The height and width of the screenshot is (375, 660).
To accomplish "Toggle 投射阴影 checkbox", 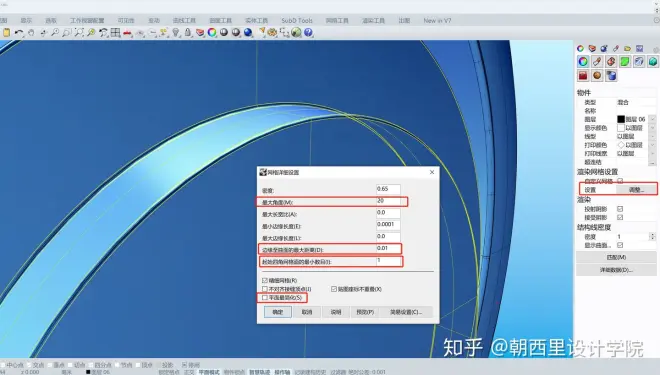I will [620, 209].
